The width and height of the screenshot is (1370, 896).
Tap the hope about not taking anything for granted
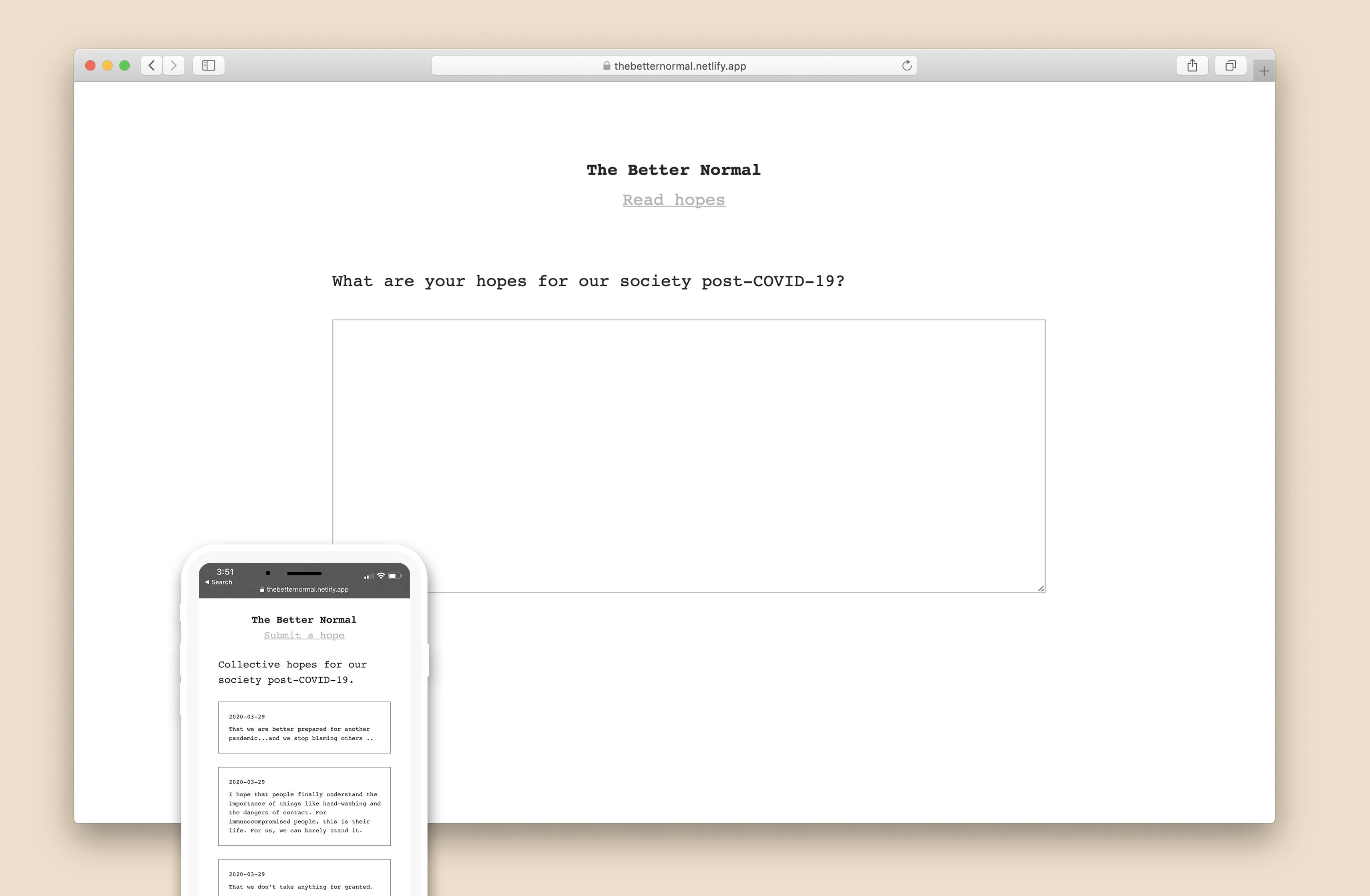pyautogui.click(x=304, y=878)
